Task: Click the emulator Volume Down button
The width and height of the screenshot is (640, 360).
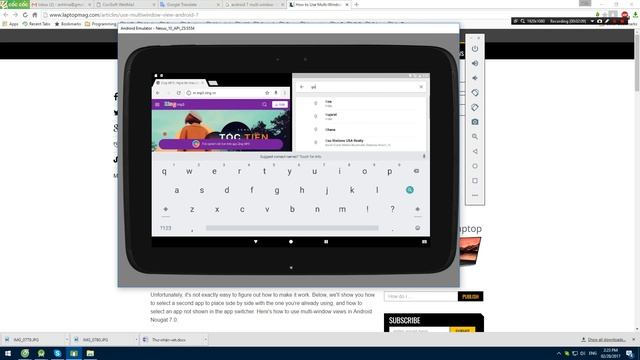Action: [475, 78]
